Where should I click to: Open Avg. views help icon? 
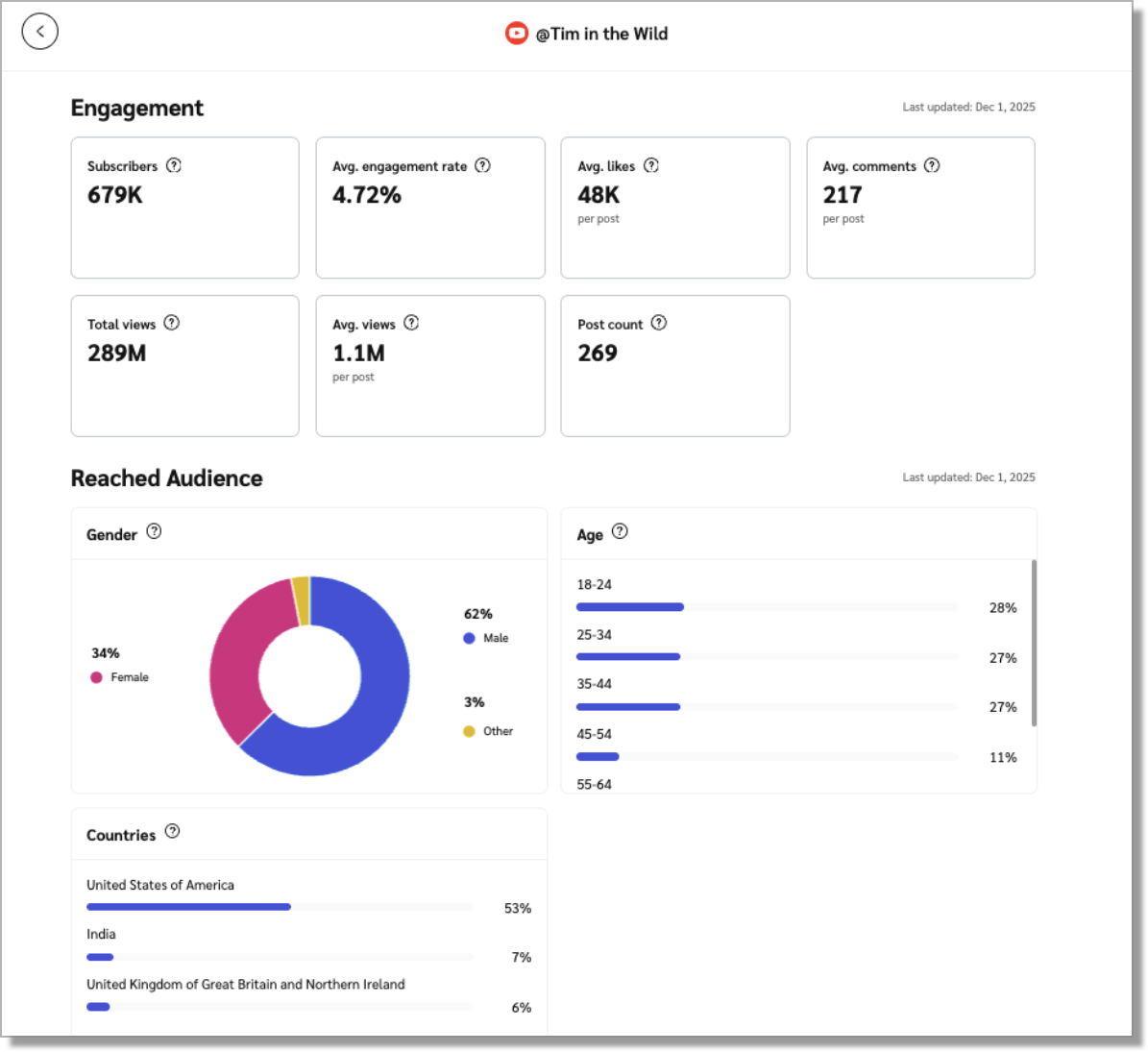pyautogui.click(x=411, y=323)
